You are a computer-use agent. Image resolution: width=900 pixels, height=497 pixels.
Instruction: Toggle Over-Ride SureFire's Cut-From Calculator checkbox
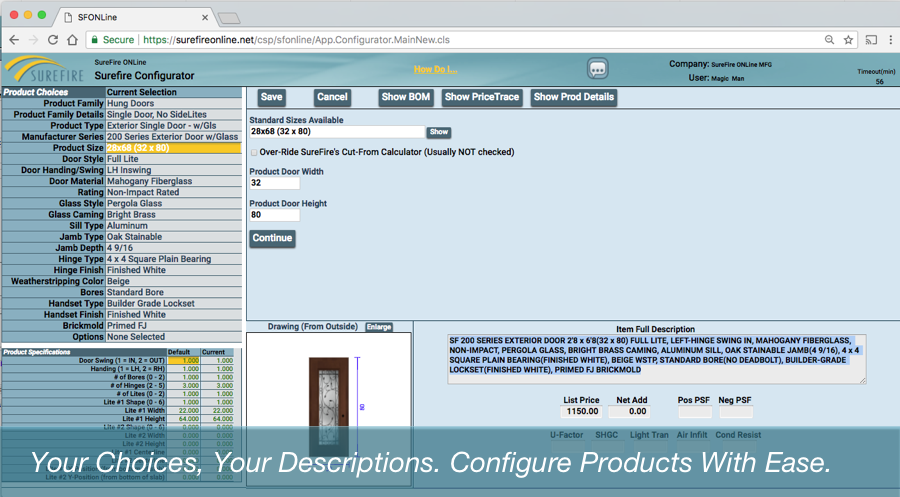[x=254, y=153]
